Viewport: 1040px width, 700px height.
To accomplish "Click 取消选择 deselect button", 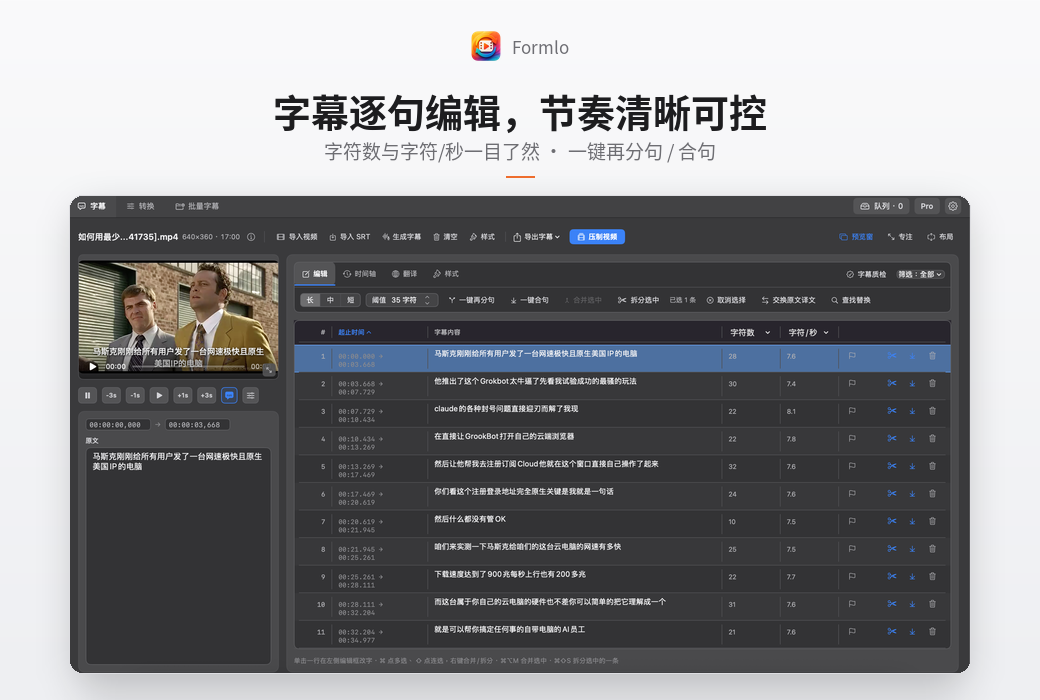I will click(726, 301).
